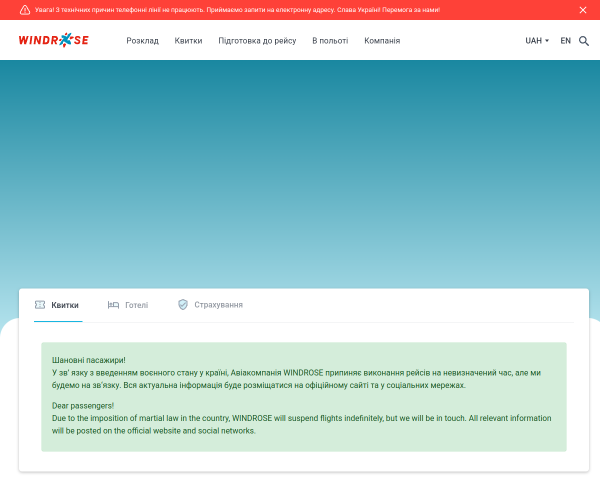
Task: Open the Компанія menu
Action: click(382, 41)
